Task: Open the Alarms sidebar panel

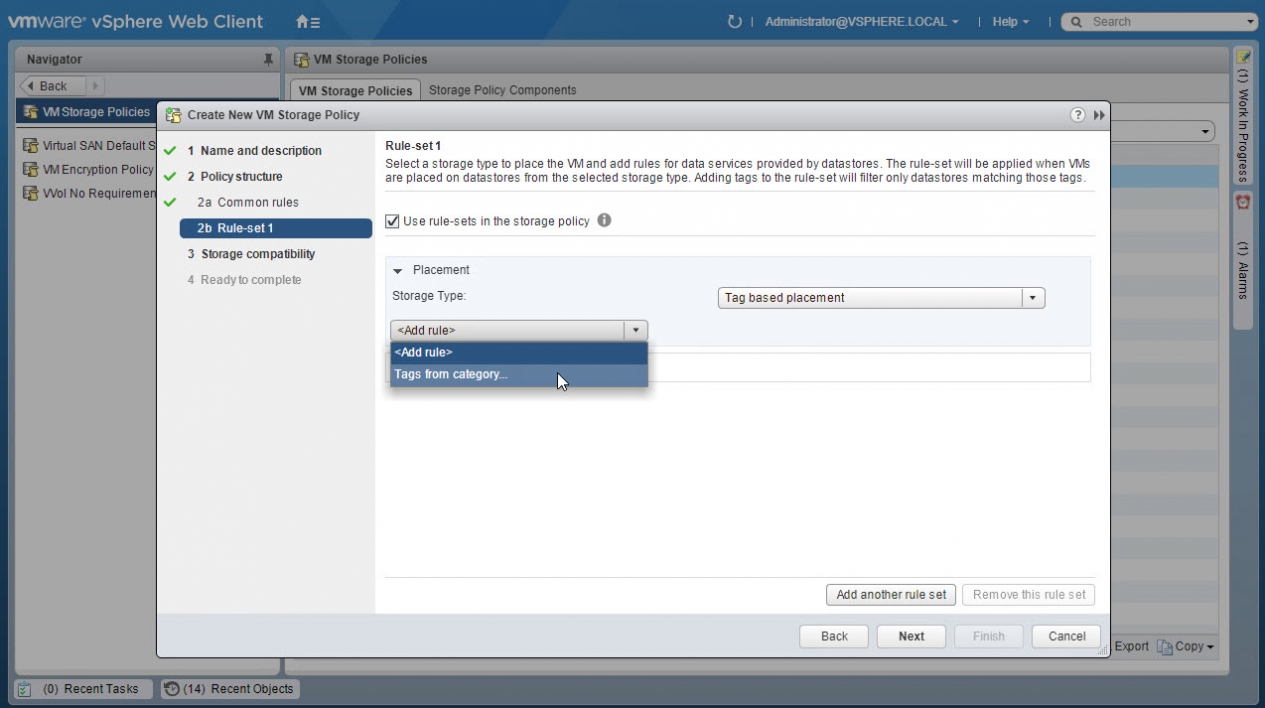Action: point(1243,260)
